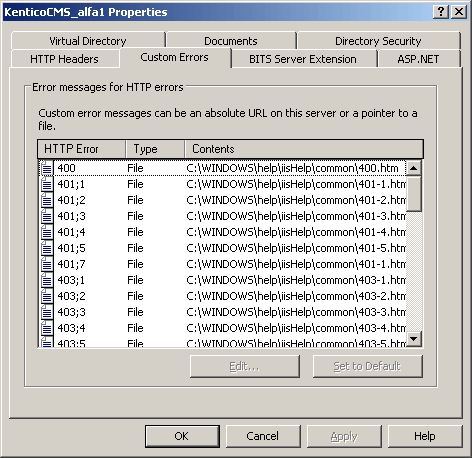Screen dimensions: 472x458
Task: Dismiss dialog with the Cancel button
Action: pyautogui.click(x=263, y=436)
